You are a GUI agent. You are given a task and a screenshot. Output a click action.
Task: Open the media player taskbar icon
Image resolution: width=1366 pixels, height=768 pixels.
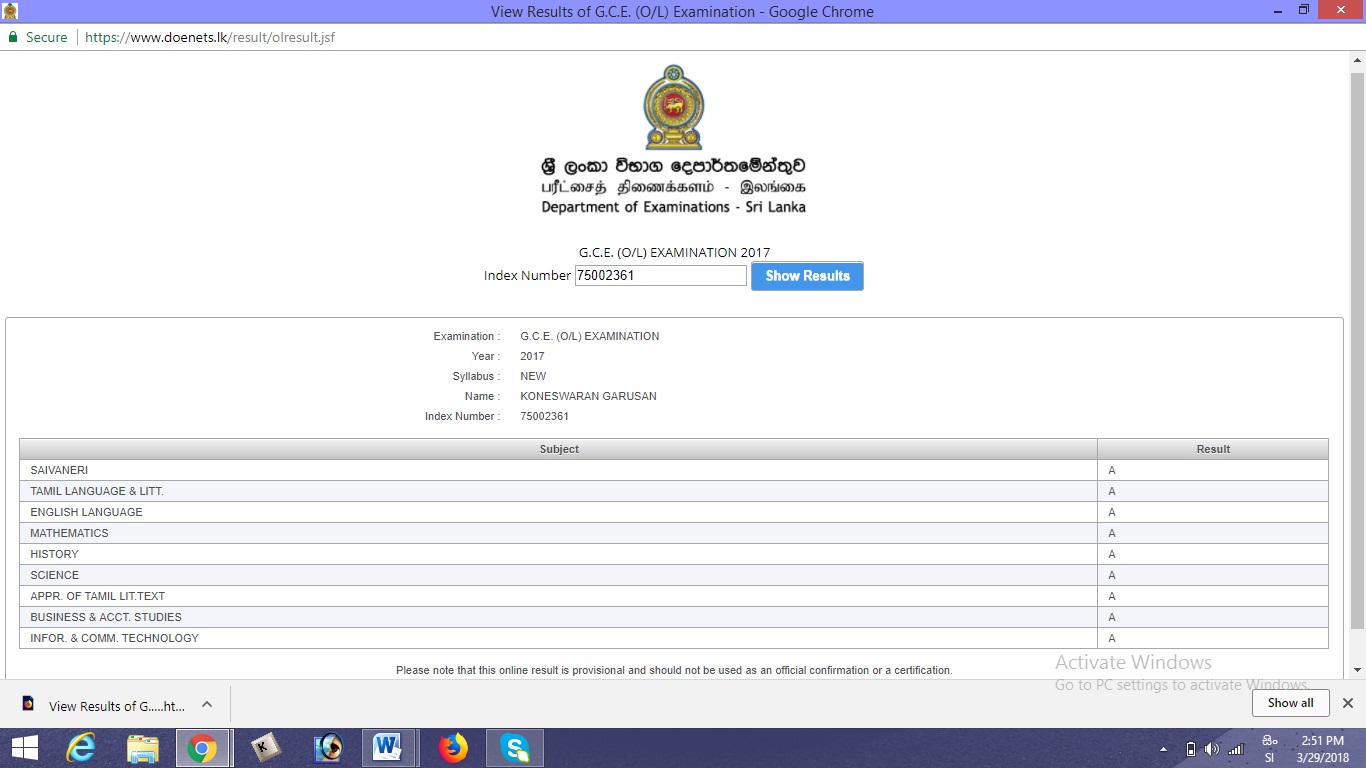tap(327, 748)
